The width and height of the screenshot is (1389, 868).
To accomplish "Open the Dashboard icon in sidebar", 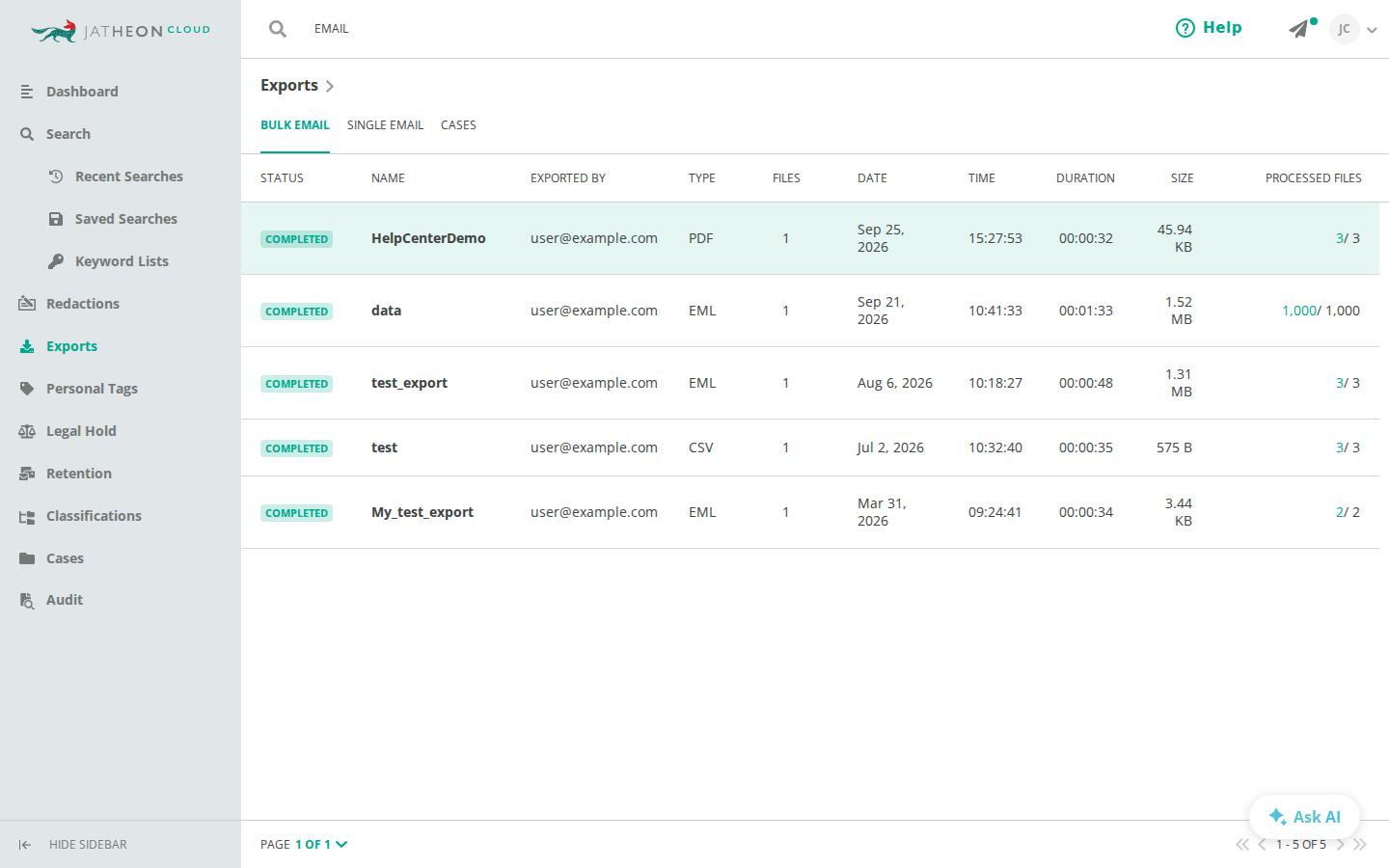I will [27, 92].
